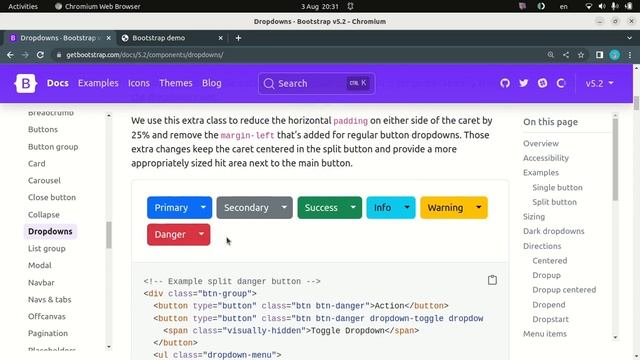Click the green Success button
Image resolution: width=640 pixels, height=360 pixels.
[321, 207]
